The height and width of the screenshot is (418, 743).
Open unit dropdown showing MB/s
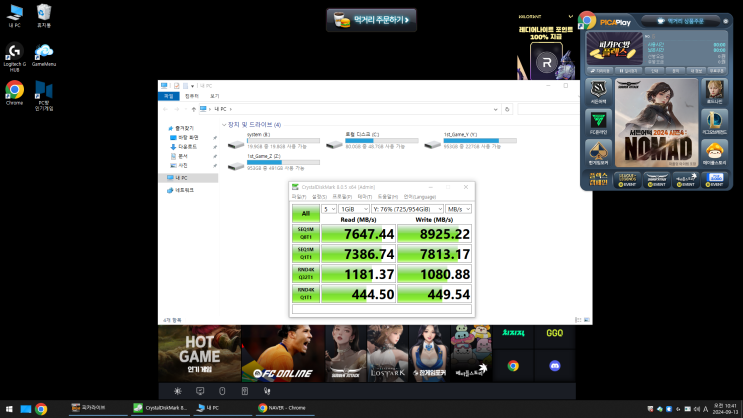tap(458, 209)
